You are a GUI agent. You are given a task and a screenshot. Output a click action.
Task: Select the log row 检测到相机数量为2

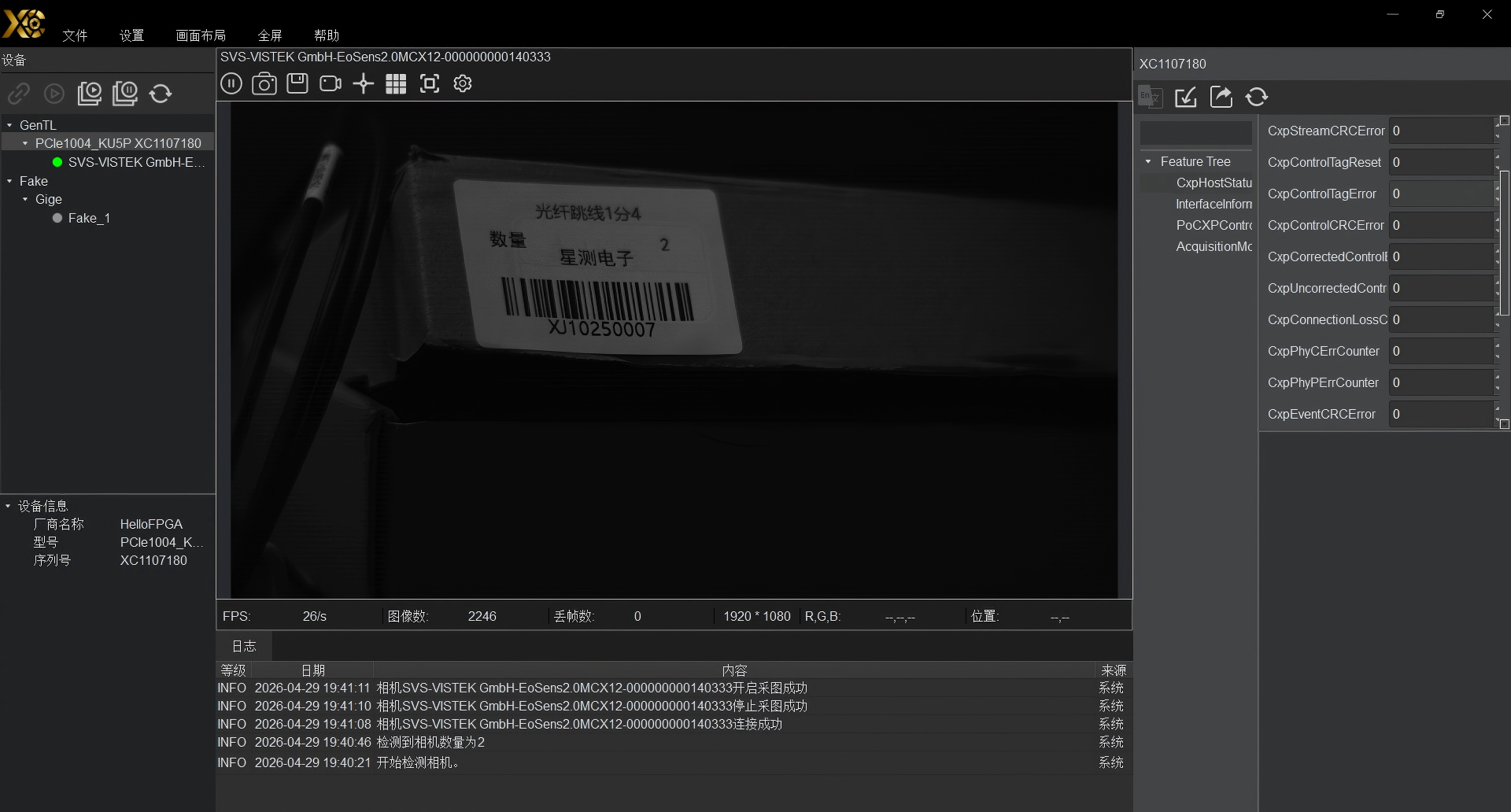coord(674,742)
